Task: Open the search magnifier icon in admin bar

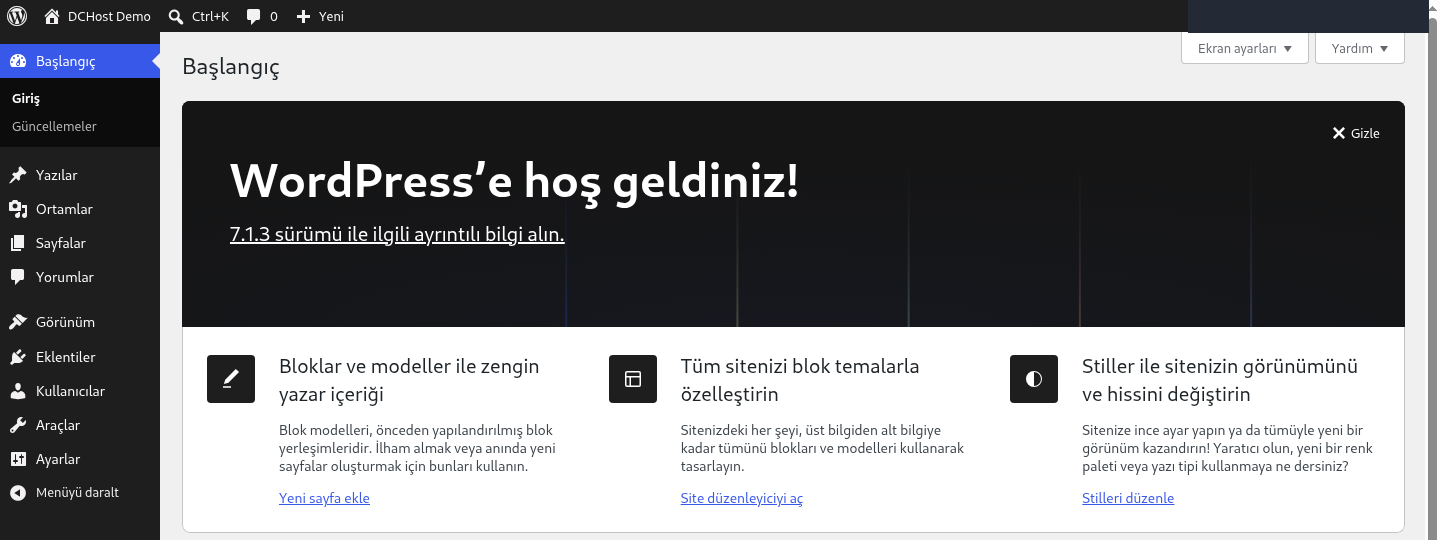Action: point(176,16)
